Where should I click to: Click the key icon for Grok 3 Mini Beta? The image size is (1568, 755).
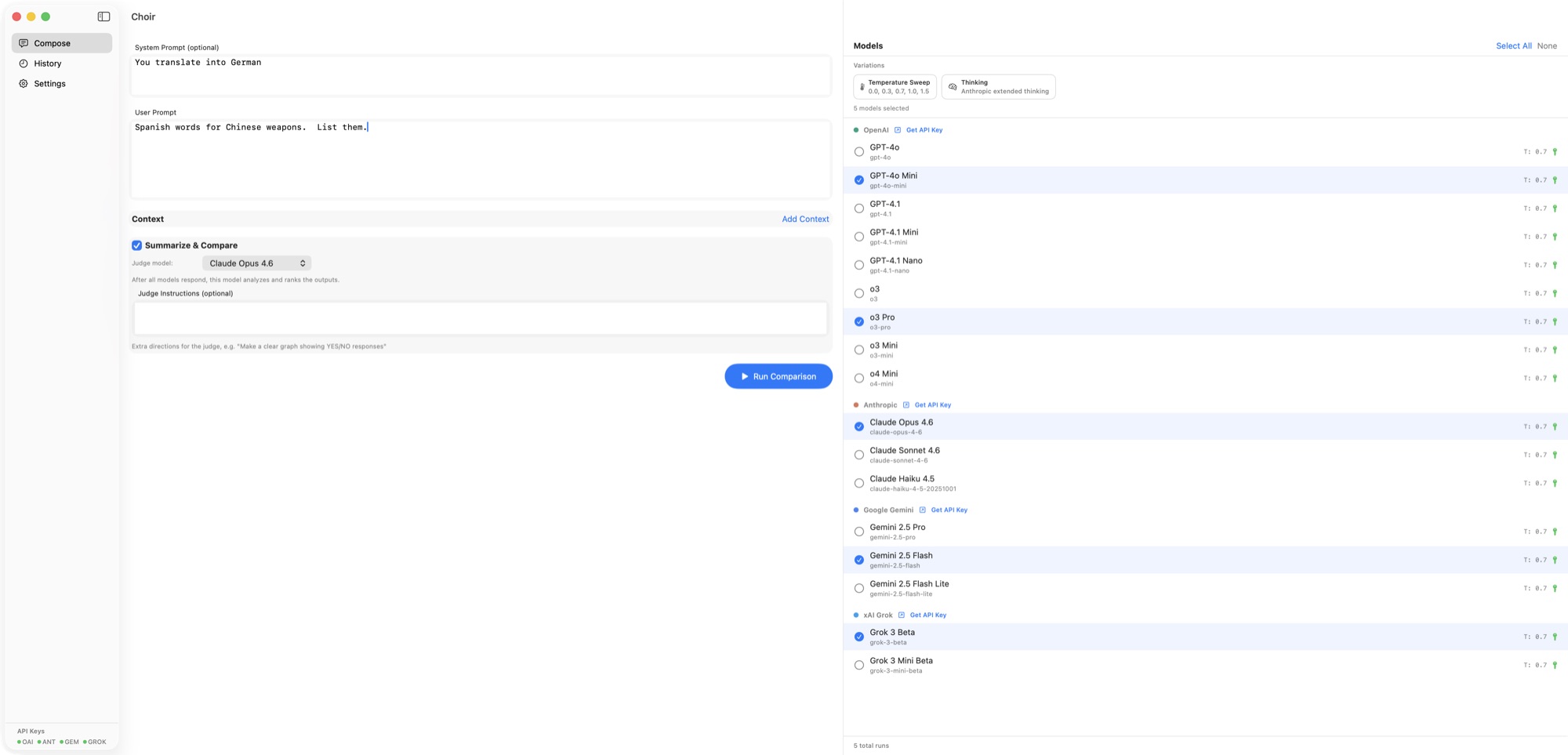pyautogui.click(x=1555, y=665)
